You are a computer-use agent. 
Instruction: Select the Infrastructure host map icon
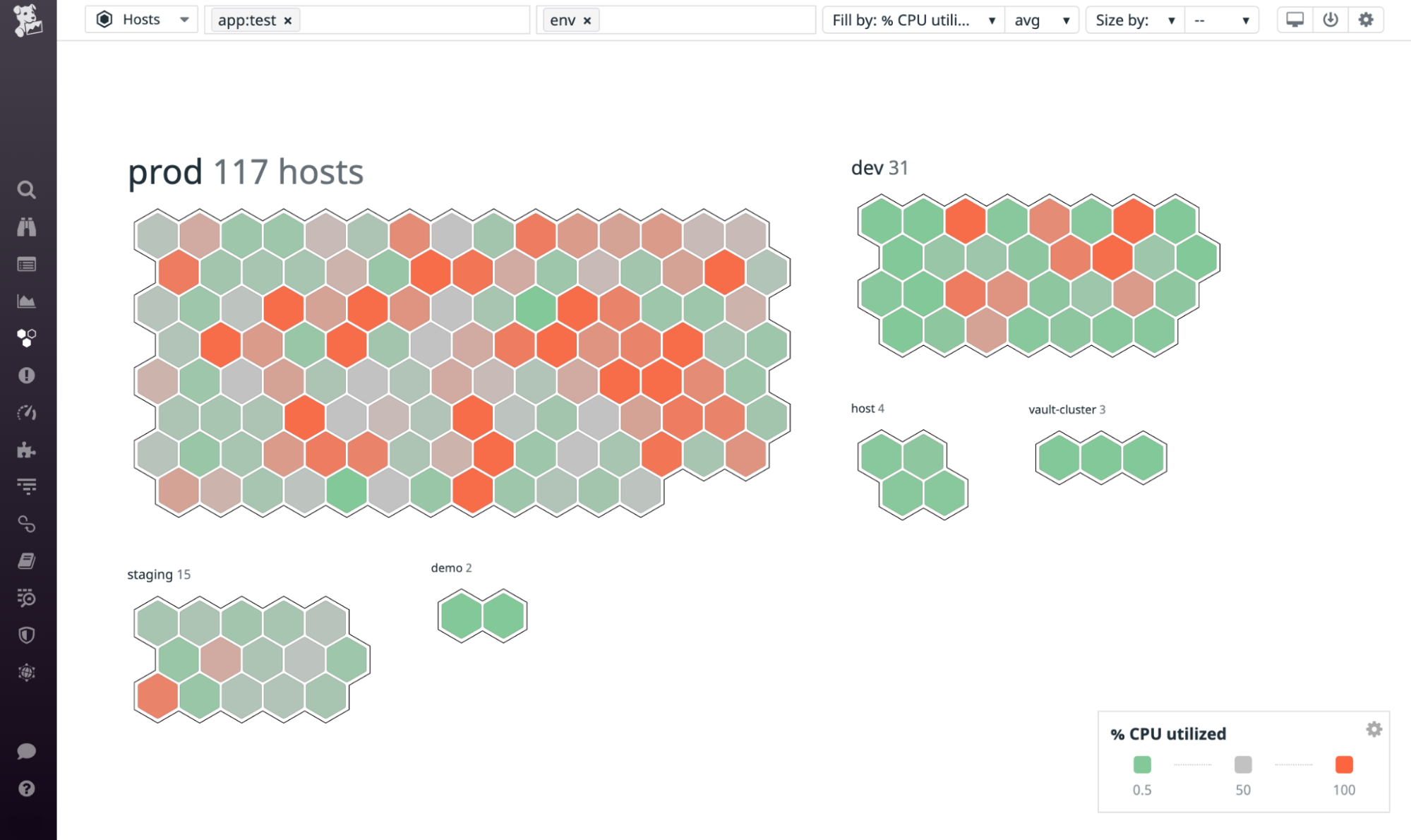[27, 337]
